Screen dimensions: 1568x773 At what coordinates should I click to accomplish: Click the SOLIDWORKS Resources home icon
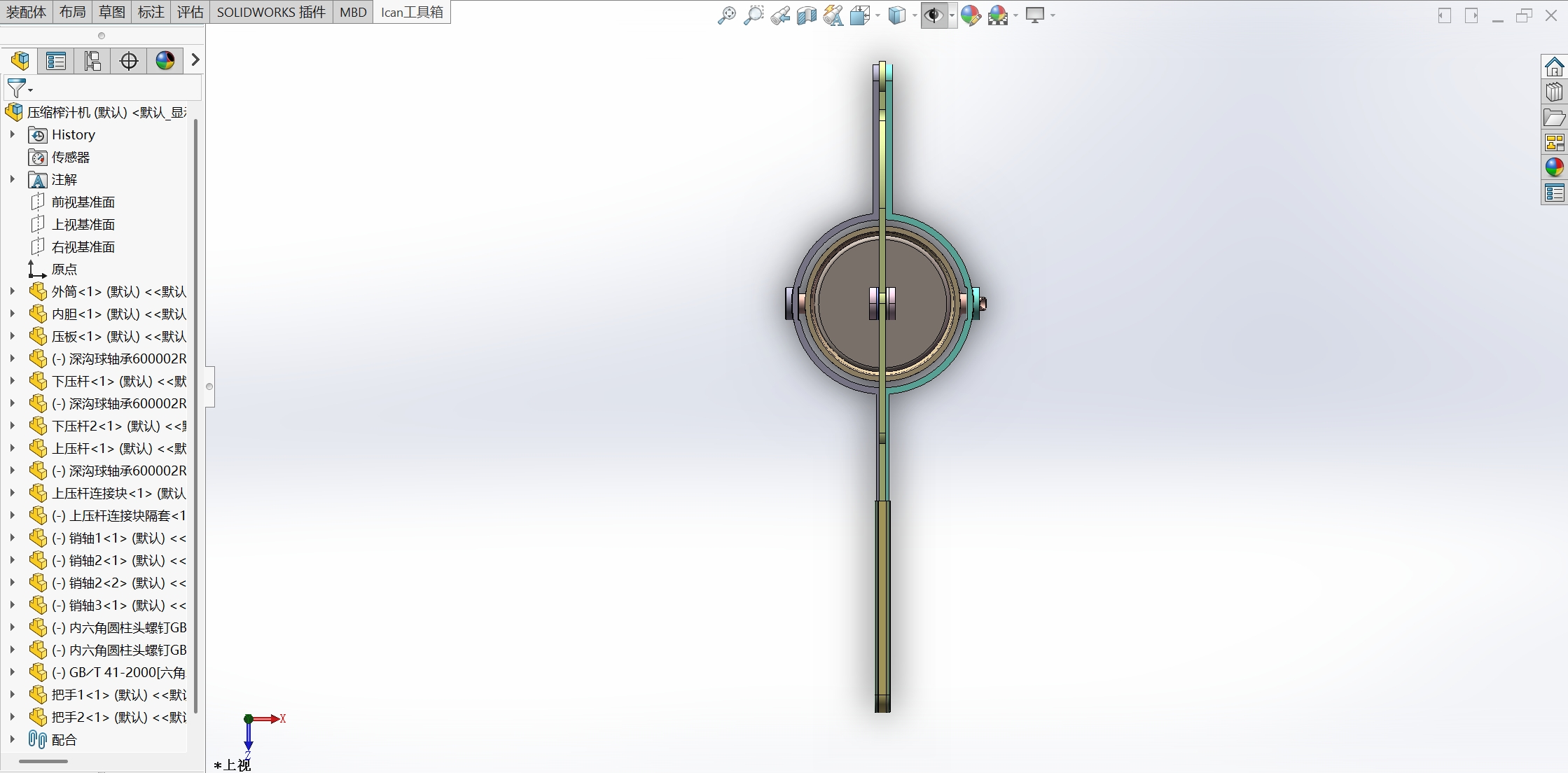(1554, 67)
